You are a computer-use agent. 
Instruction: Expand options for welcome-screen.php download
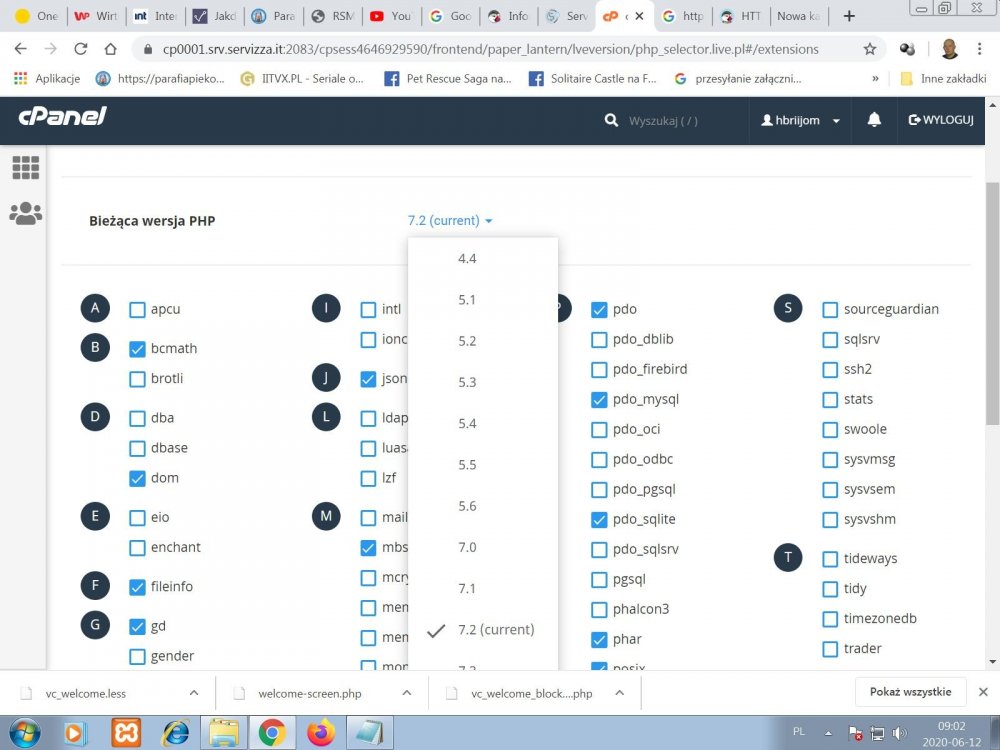tap(407, 693)
